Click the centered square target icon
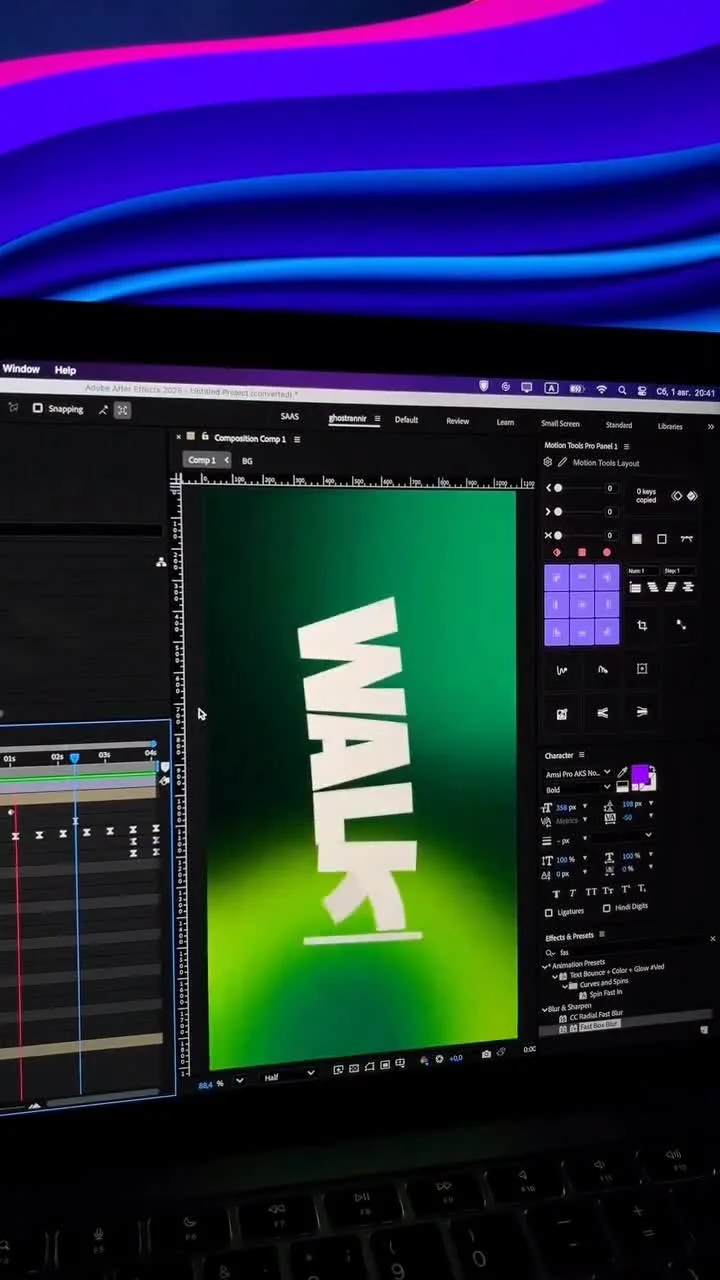Image resolution: width=720 pixels, height=1280 pixels. [642, 669]
